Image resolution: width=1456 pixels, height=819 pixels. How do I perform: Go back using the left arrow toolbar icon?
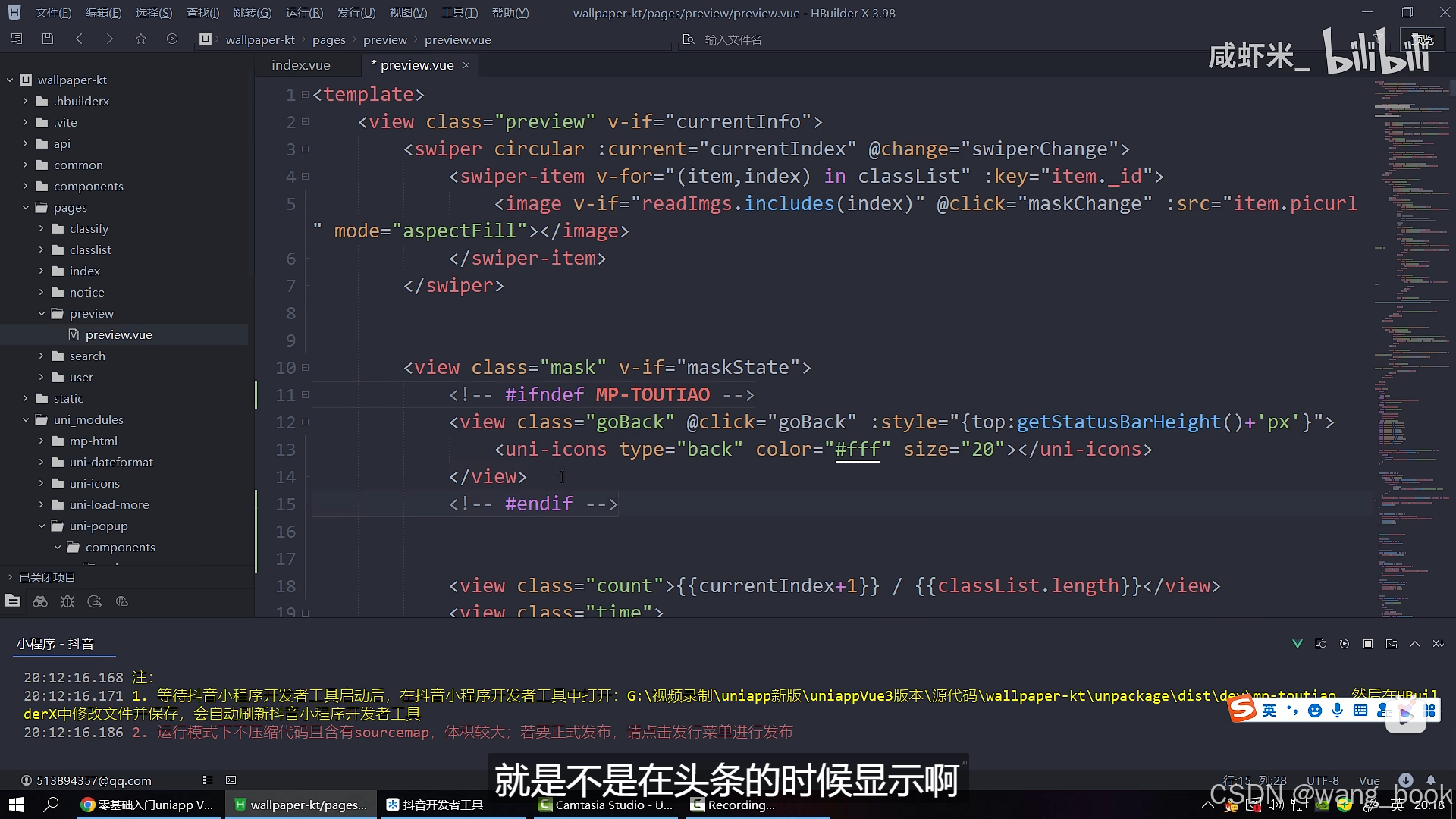pyautogui.click(x=79, y=39)
